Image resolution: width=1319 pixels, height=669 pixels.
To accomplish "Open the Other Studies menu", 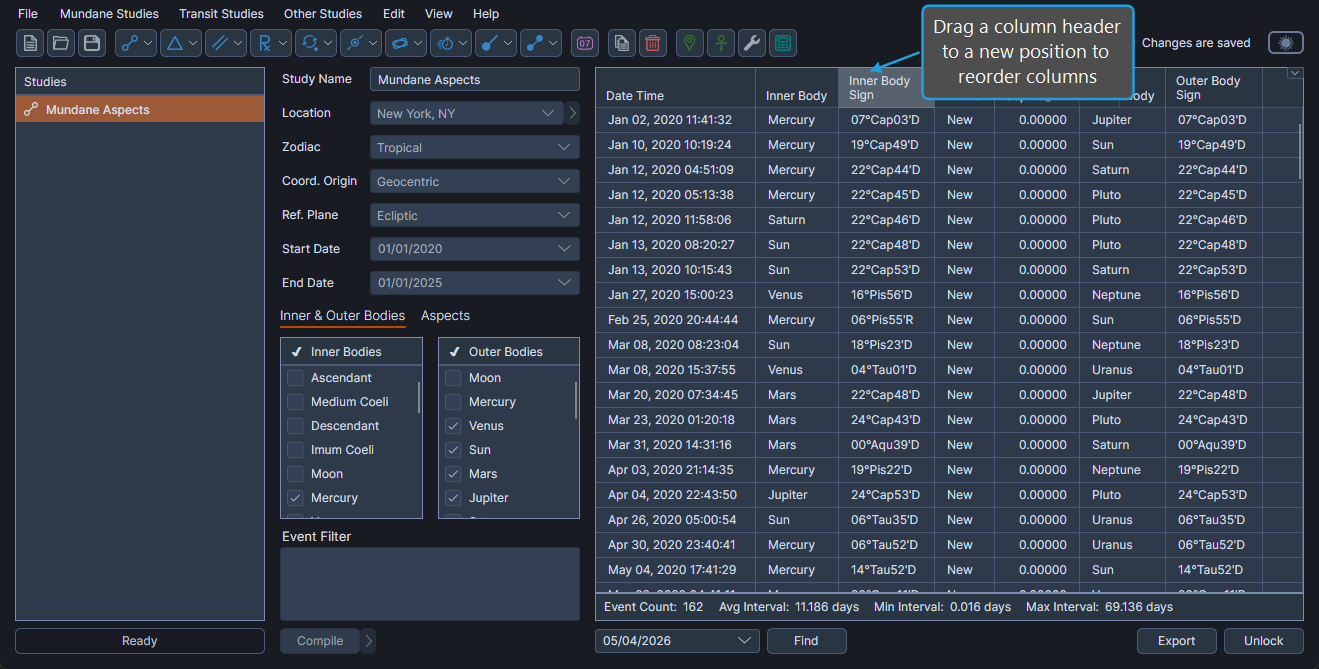I will [x=323, y=14].
